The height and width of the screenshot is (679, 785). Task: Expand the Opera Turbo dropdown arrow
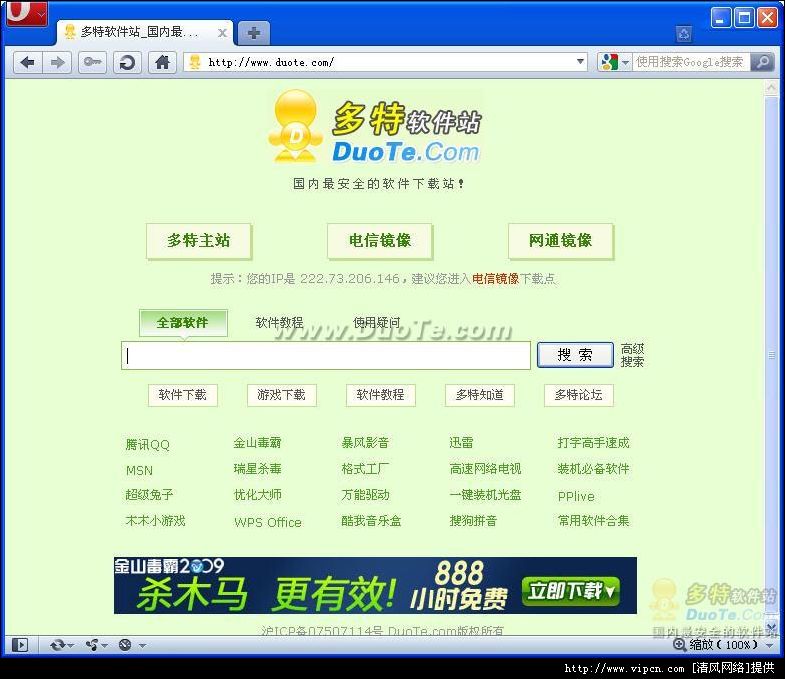[142, 645]
